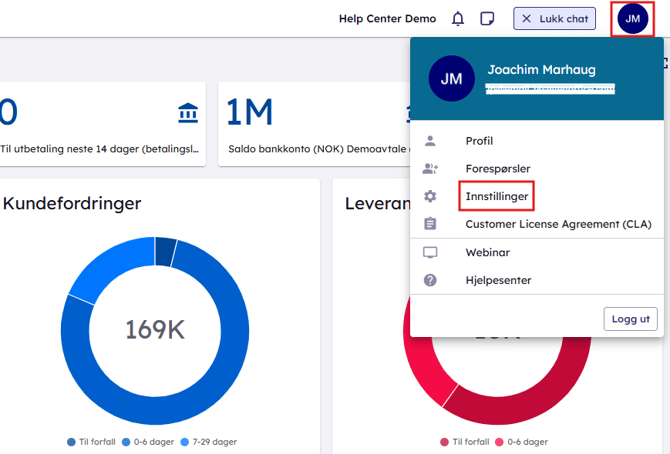Viewport: 670px width, 454px height.
Task: Click Help Center Demo in header
Action: point(387,19)
